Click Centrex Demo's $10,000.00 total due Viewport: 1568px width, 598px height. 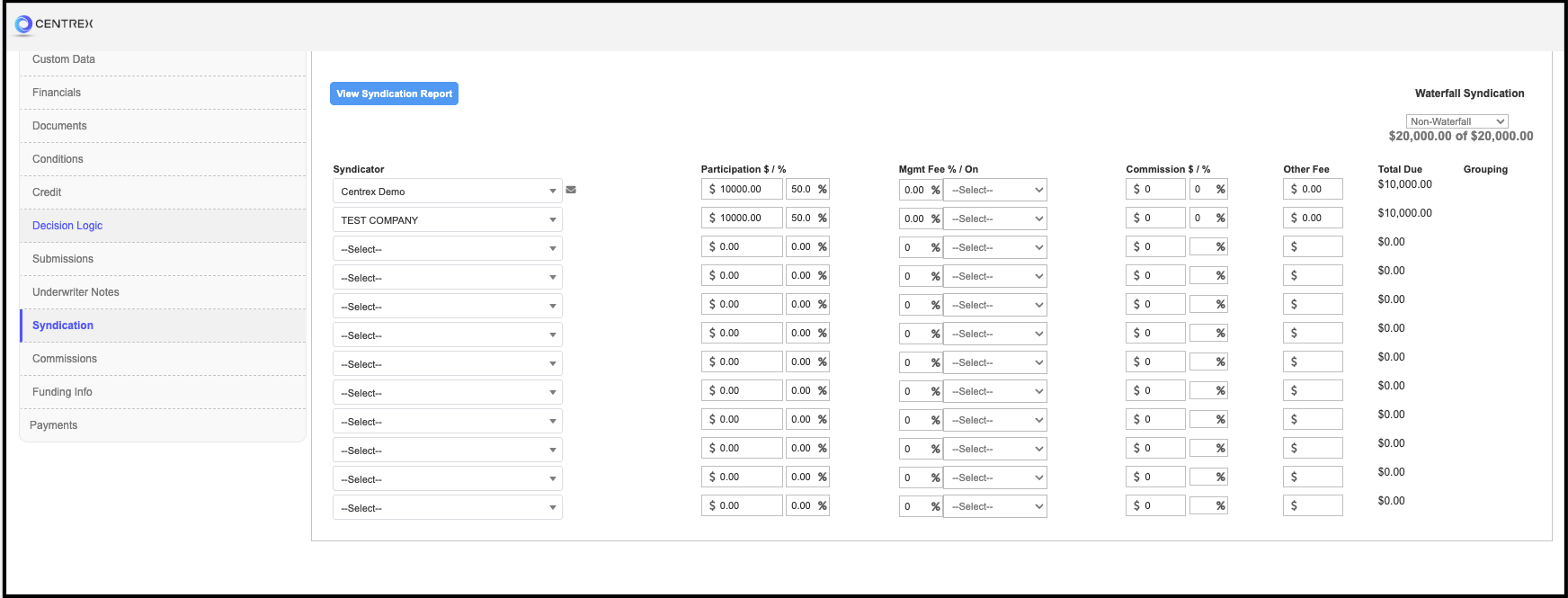(1404, 184)
